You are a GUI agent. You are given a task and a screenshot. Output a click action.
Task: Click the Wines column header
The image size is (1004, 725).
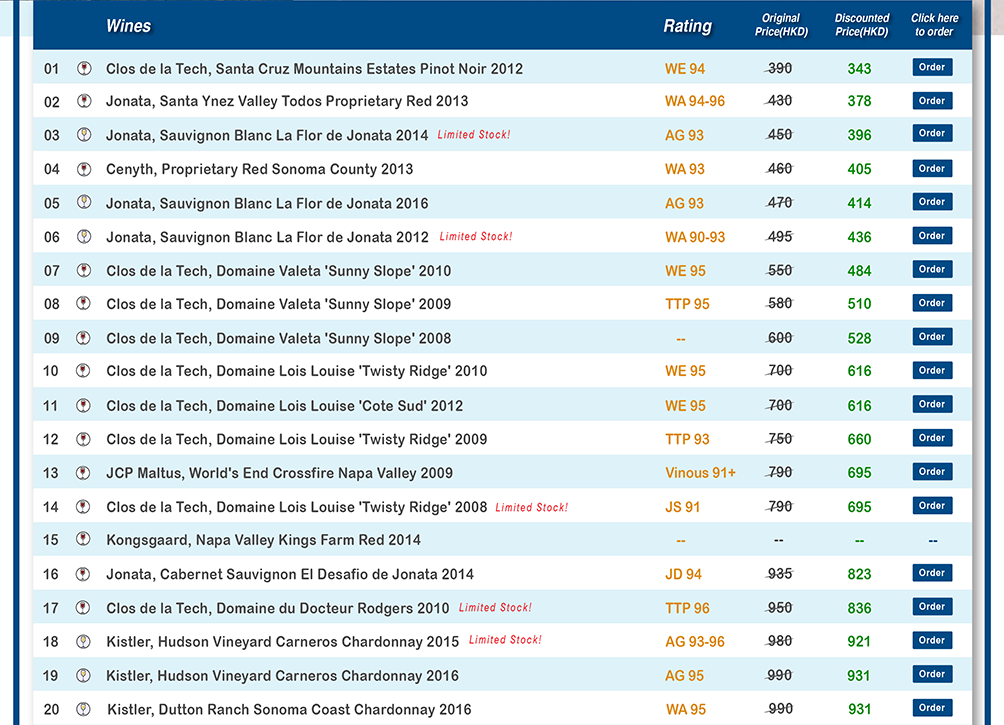coord(129,26)
